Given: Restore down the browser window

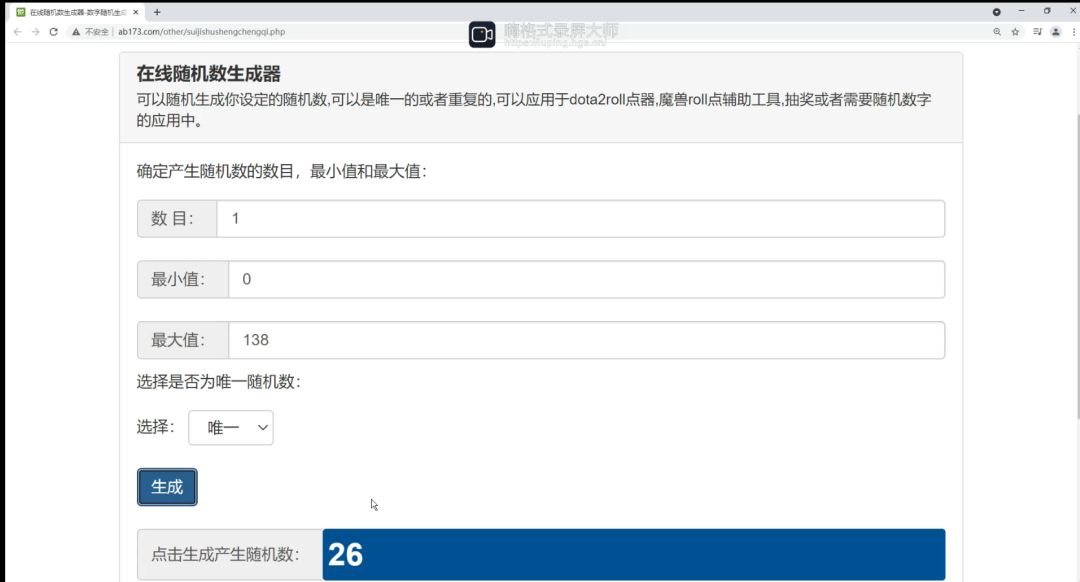Looking at the screenshot, I should pos(1047,11).
